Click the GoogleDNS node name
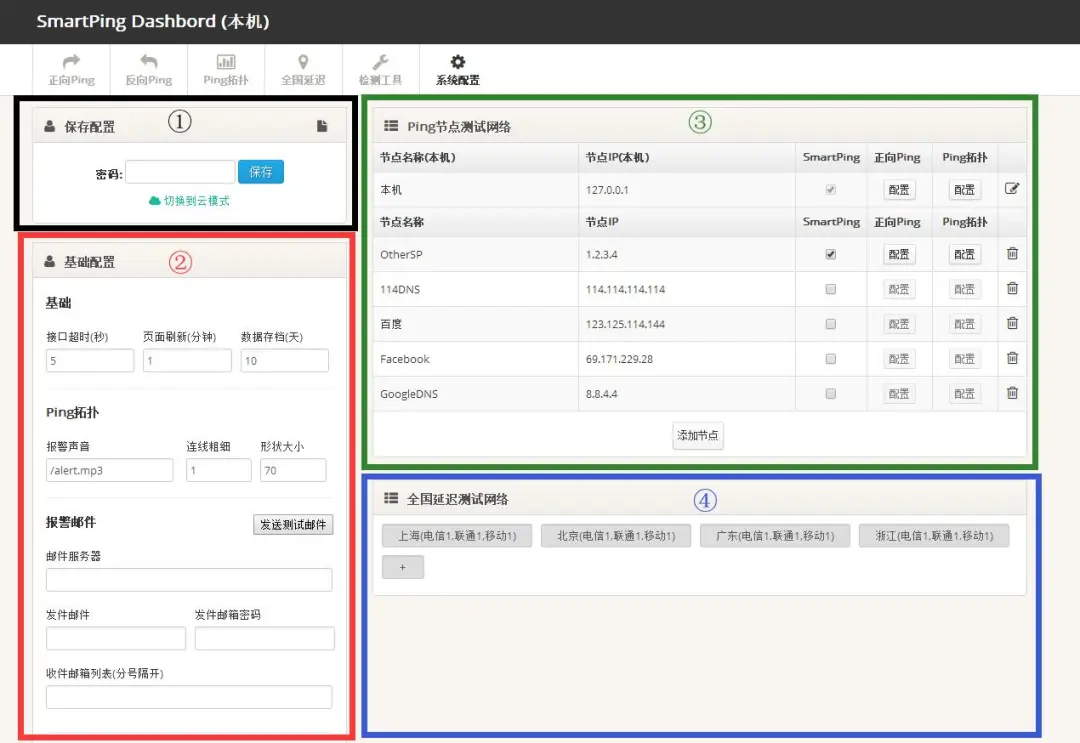The height and width of the screenshot is (743, 1080). tap(409, 394)
